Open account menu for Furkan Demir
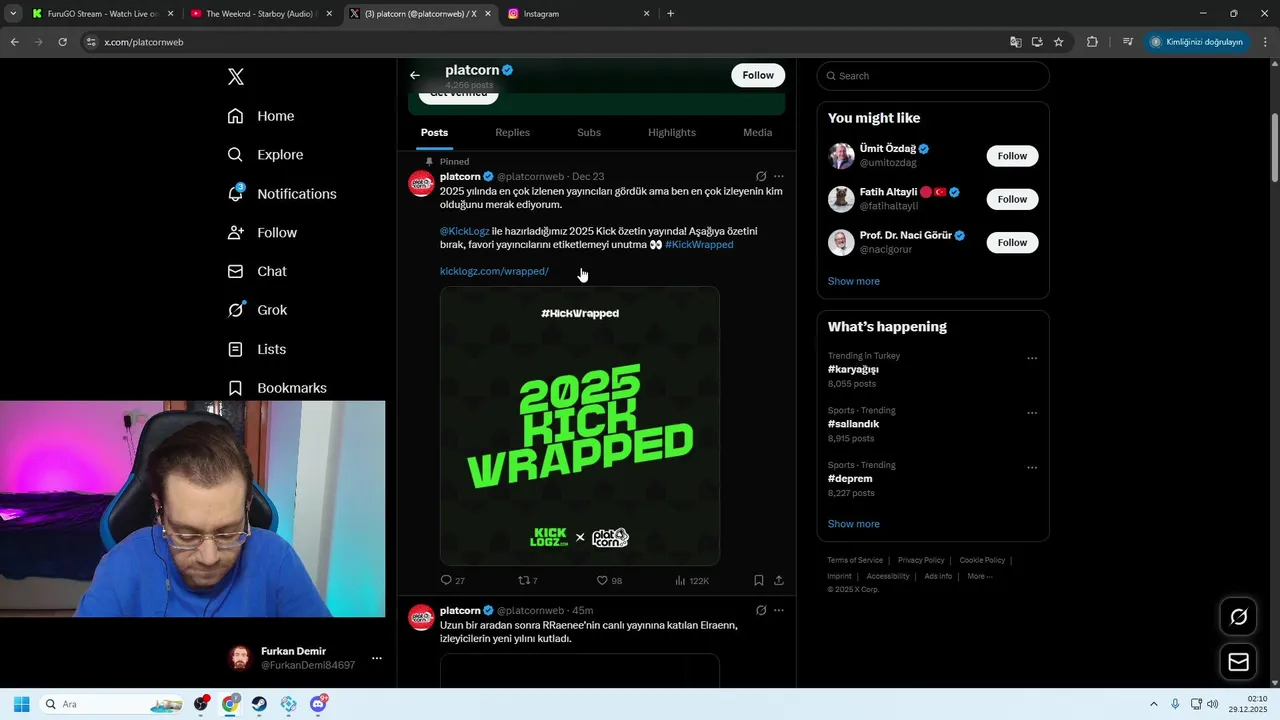Image resolution: width=1280 pixels, height=720 pixels. pos(376,658)
